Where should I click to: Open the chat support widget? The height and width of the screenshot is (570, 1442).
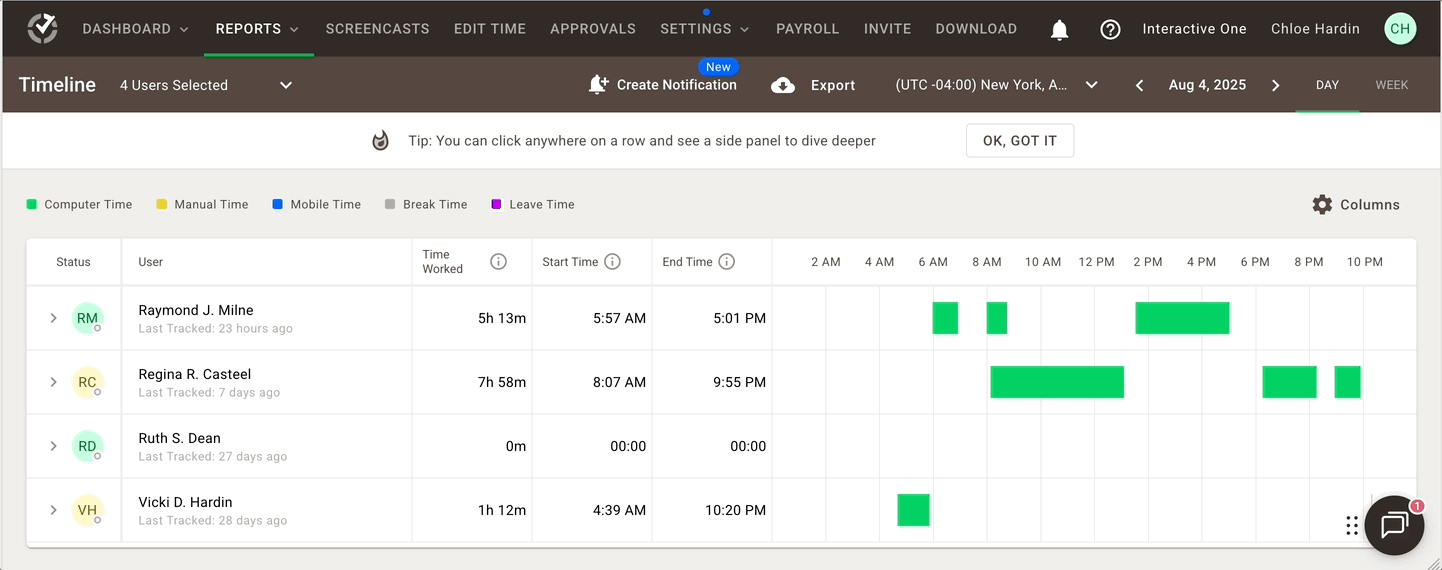point(1394,525)
